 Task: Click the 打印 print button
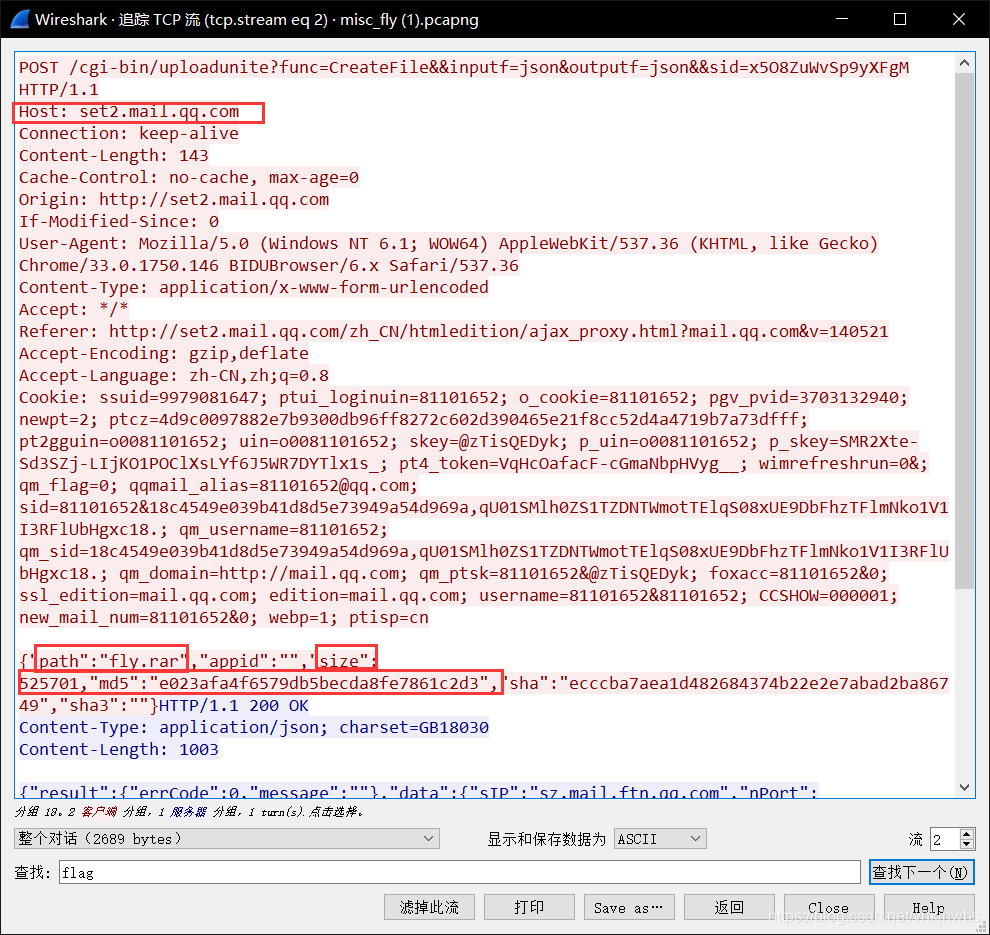(529, 907)
